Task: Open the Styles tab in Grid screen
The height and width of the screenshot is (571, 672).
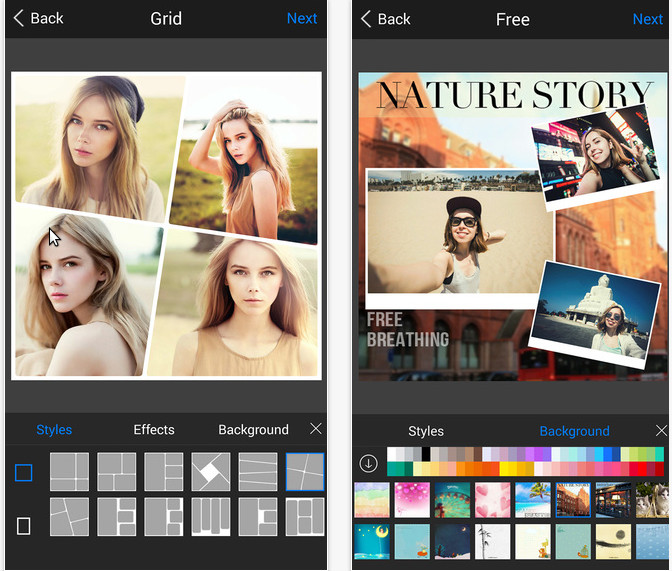Action: click(54, 430)
